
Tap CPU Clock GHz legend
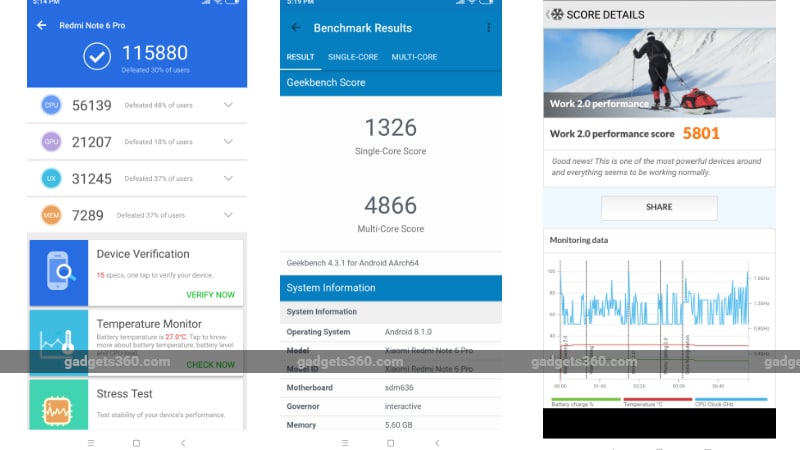coord(731,402)
